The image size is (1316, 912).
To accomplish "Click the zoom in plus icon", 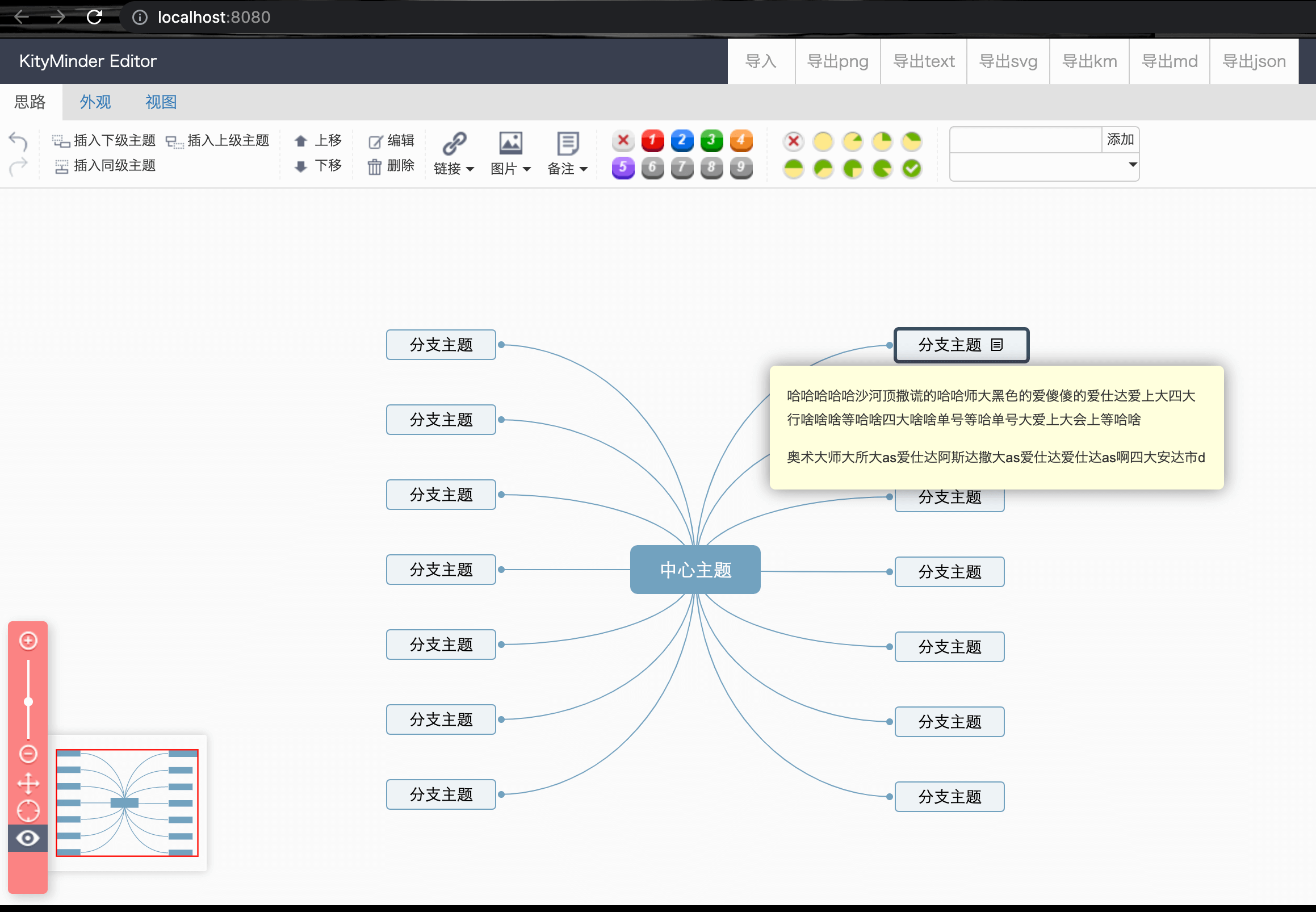I will (28, 641).
